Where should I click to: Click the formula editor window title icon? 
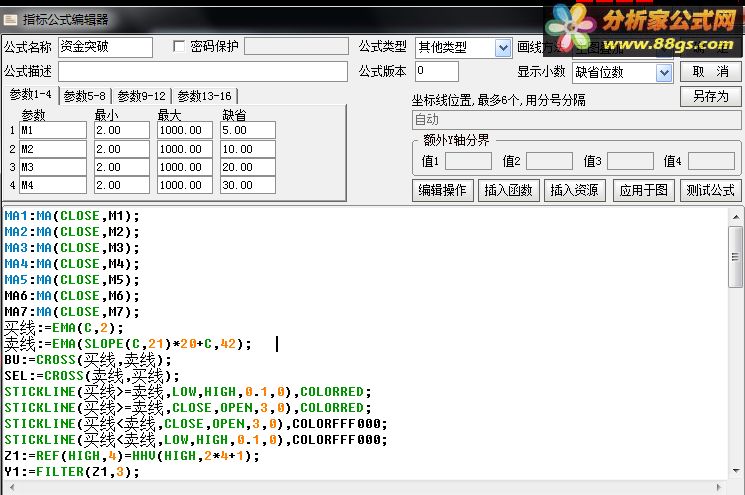tap(10, 20)
